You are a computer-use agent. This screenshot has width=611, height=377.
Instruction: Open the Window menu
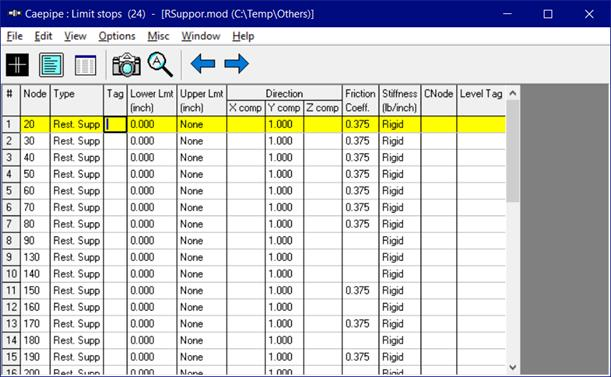point(201,36)
